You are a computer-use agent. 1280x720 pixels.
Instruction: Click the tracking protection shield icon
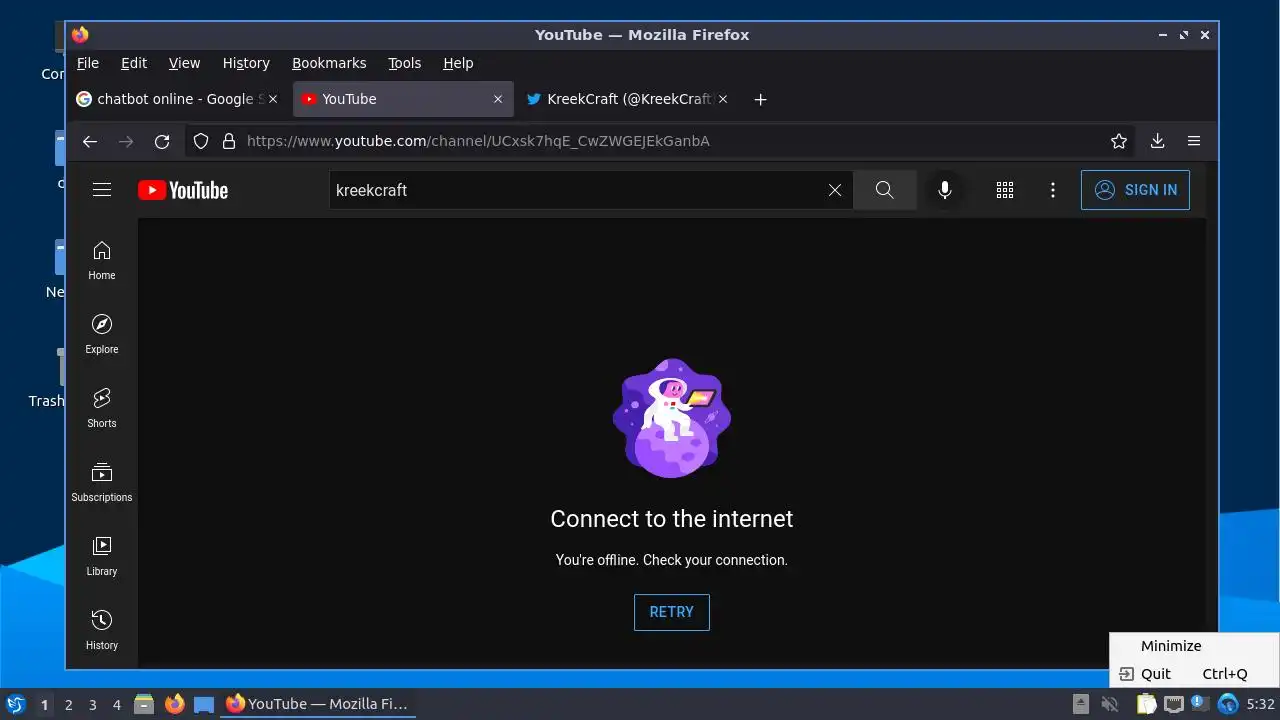click(x=201, y=141)
